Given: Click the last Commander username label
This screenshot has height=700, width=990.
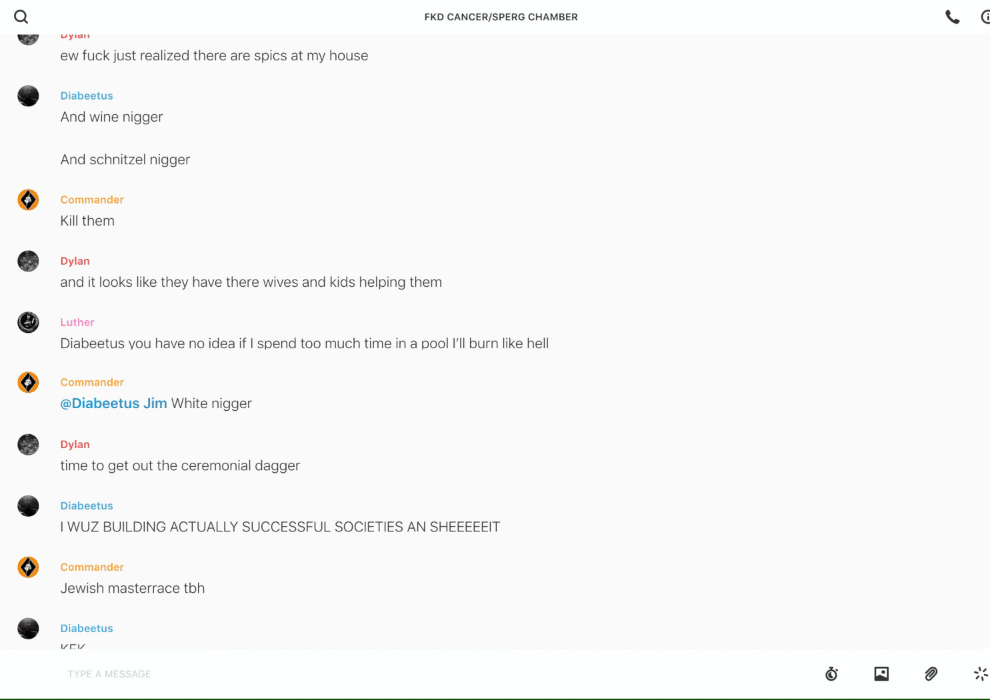Looking at the screenshot, I should click(92, 567).
